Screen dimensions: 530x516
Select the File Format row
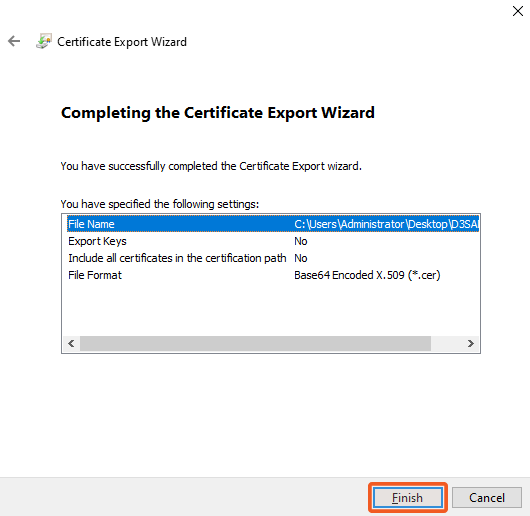273,275
